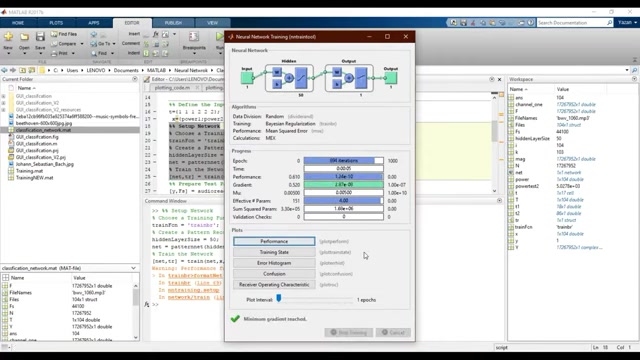Click the Gradient green progress bar
This screenshot has width=640, height=360.
pos(343,184)
